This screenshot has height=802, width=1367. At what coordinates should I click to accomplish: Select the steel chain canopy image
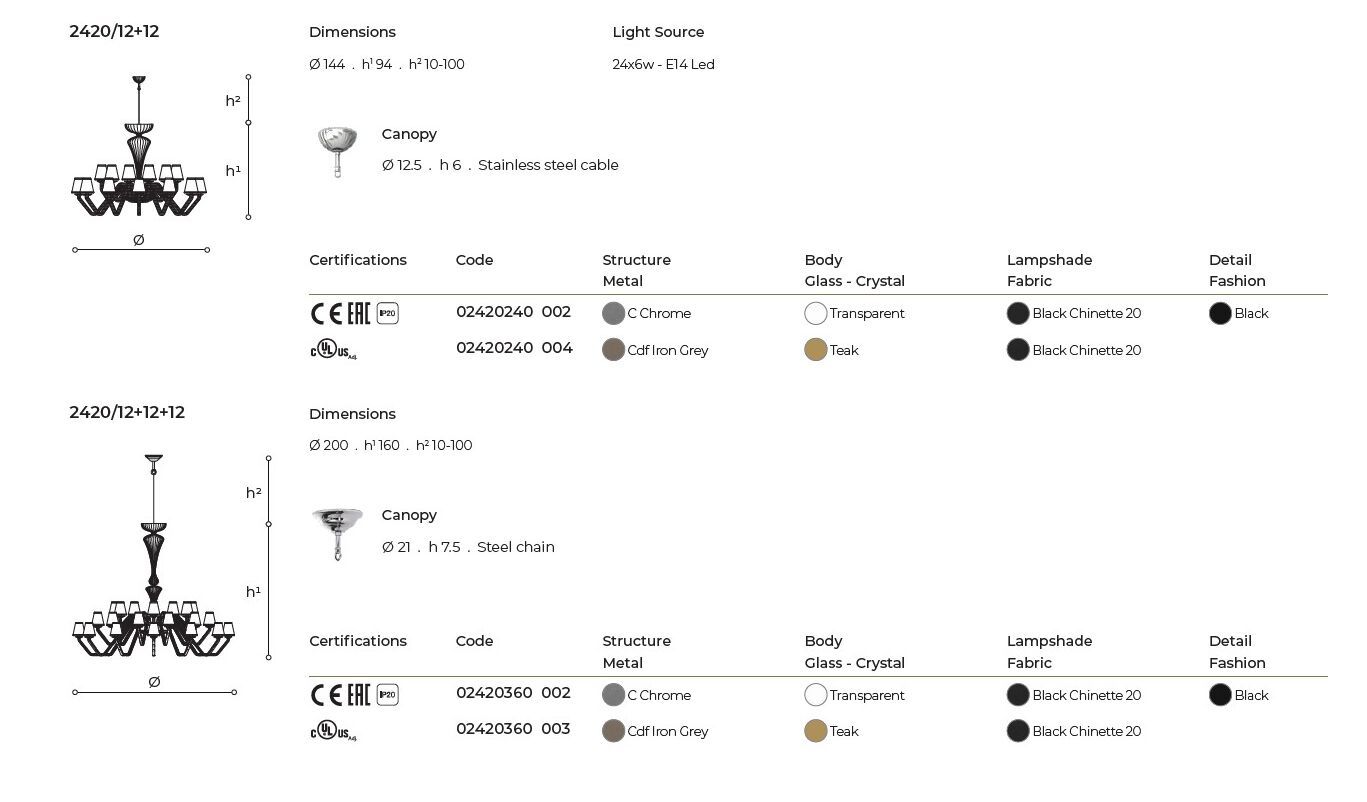pyautogui.click(x=337, y=533)
